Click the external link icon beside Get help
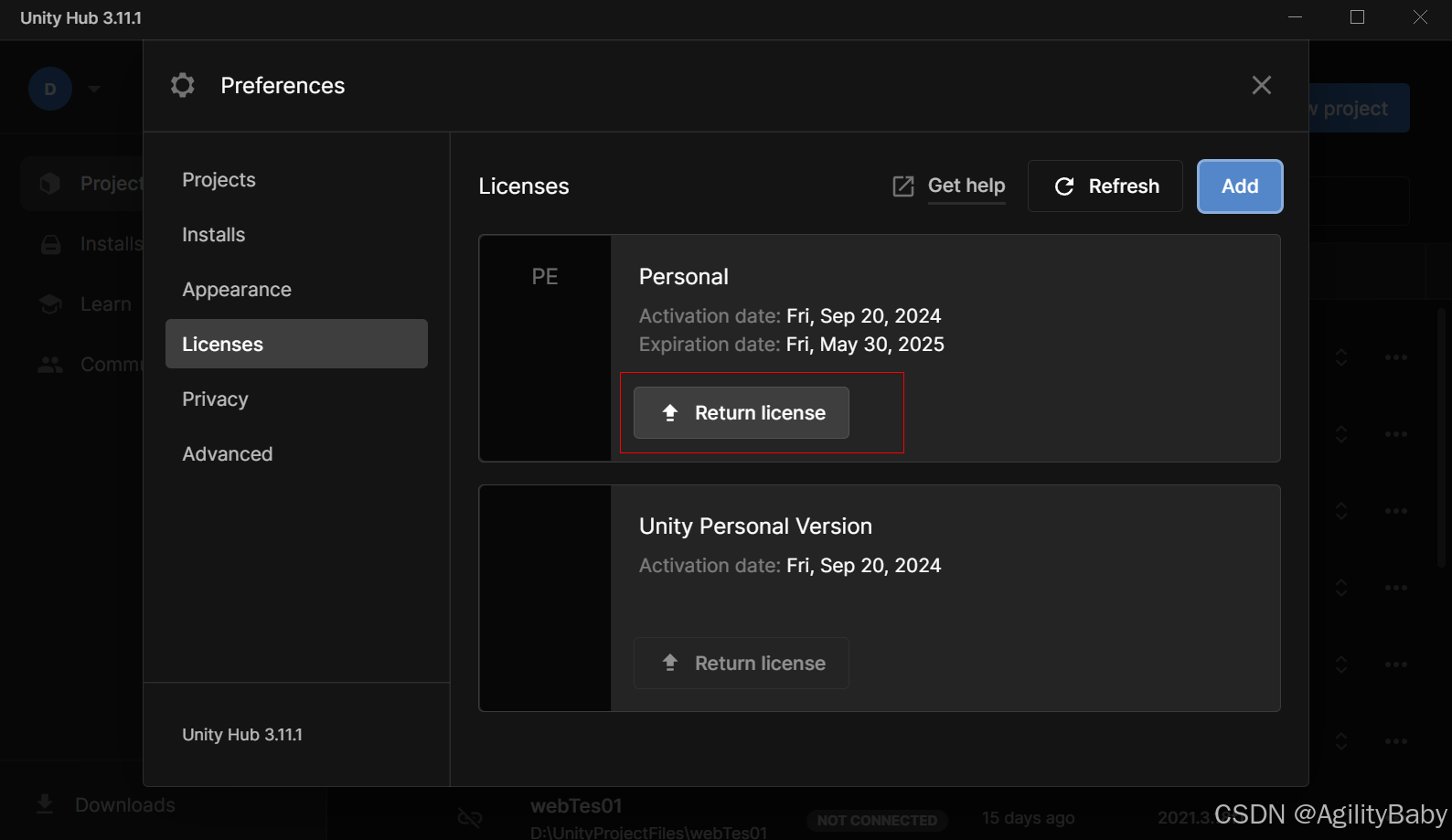This screenshot has height=840, width=1452. click(902, 186)
